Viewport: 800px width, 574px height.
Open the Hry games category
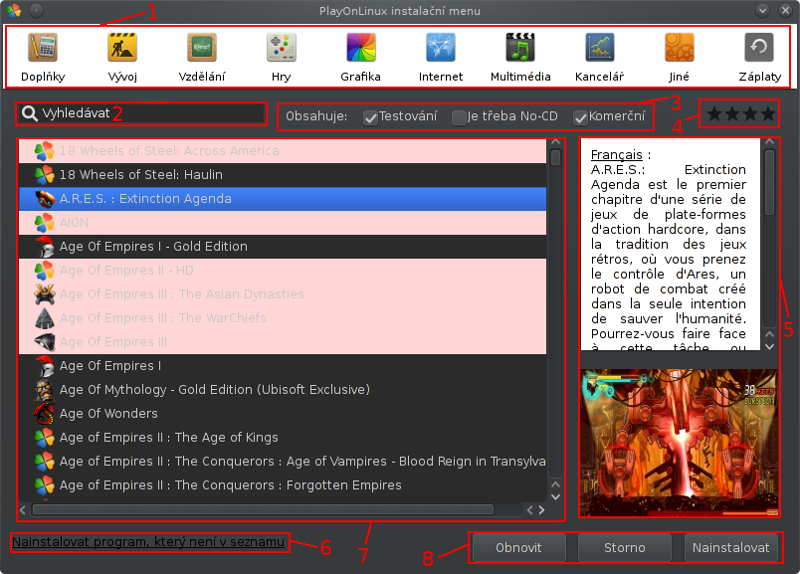[281, 57]
